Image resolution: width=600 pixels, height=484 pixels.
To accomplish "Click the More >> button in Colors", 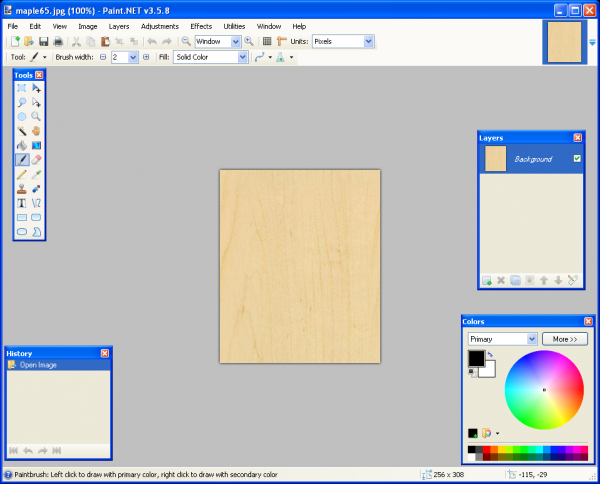I will pos(565,339).
